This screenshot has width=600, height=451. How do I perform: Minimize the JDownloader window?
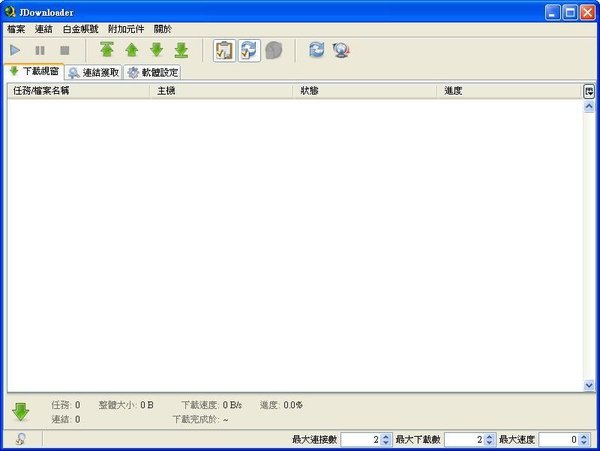pyautogui.click(x=552, y=13)
